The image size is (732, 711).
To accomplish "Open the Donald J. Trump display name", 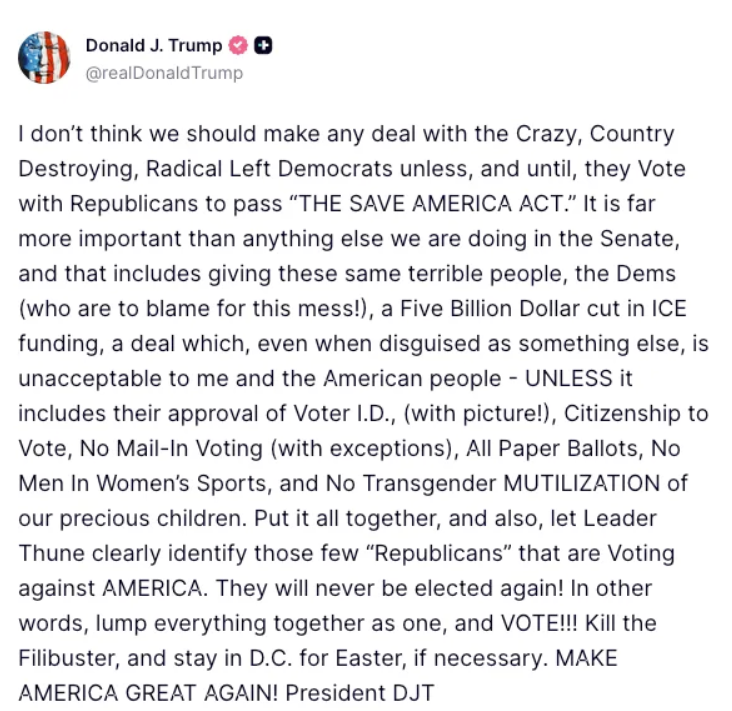I will [156, 45].
